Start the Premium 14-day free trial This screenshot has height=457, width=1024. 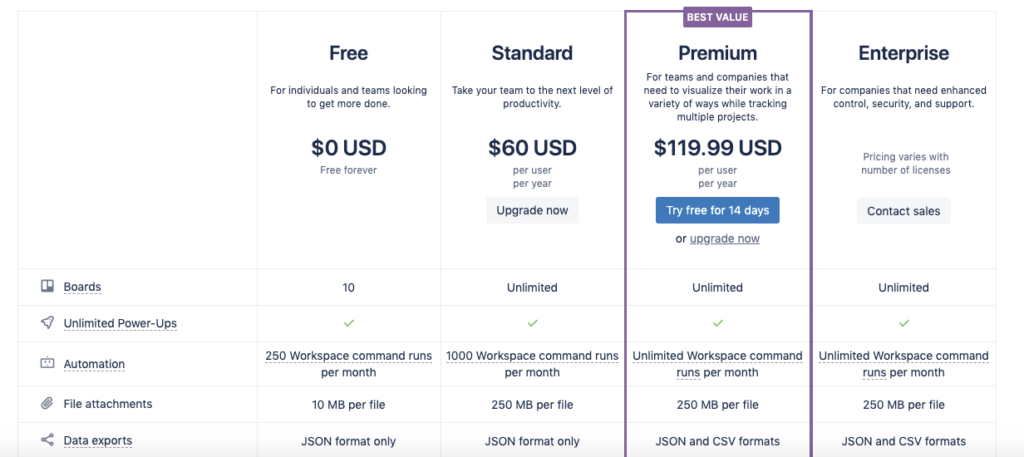point(718,211)
